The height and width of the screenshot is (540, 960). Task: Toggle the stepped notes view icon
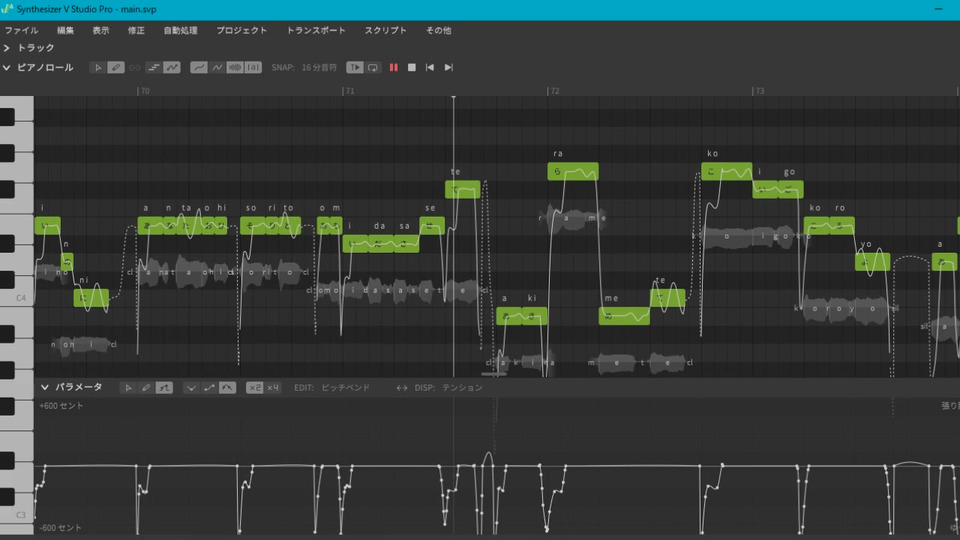click(x=154, y=67)
